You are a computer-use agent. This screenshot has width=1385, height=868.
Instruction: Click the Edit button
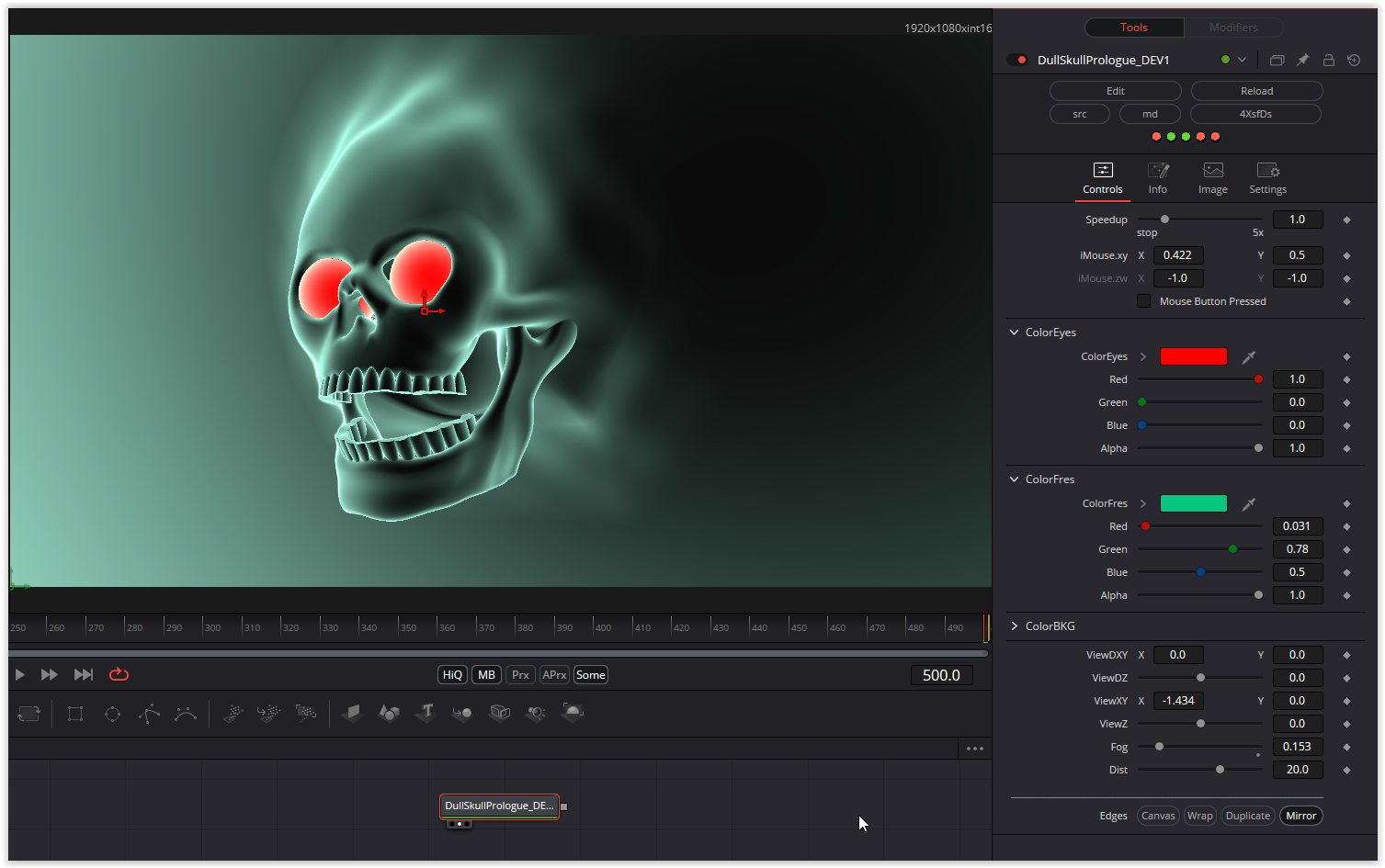(x=1116, y=91)
